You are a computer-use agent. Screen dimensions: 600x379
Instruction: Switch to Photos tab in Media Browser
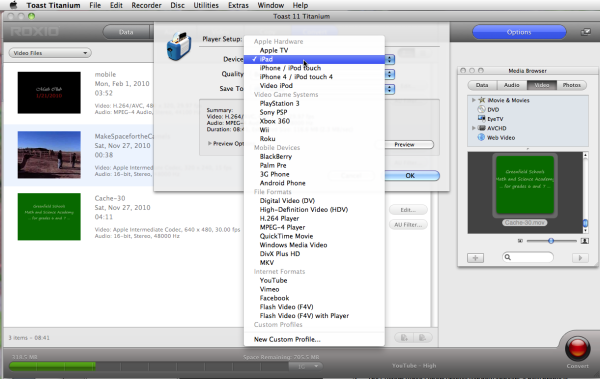(x=571, y=85)
